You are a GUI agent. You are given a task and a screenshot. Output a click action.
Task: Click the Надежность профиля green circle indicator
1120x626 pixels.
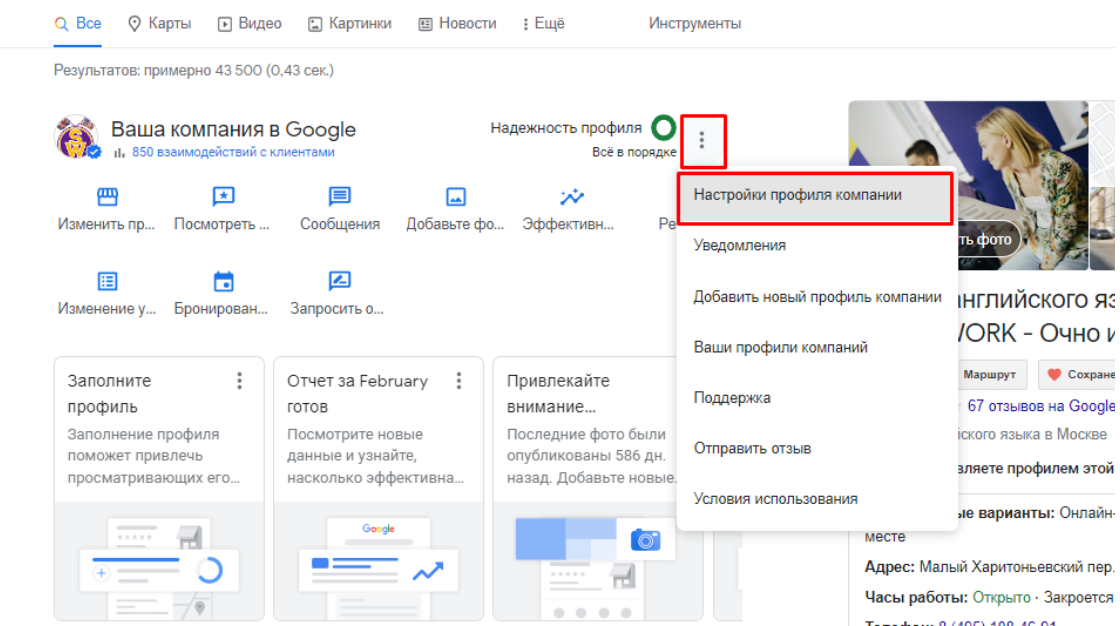point(664,128)
